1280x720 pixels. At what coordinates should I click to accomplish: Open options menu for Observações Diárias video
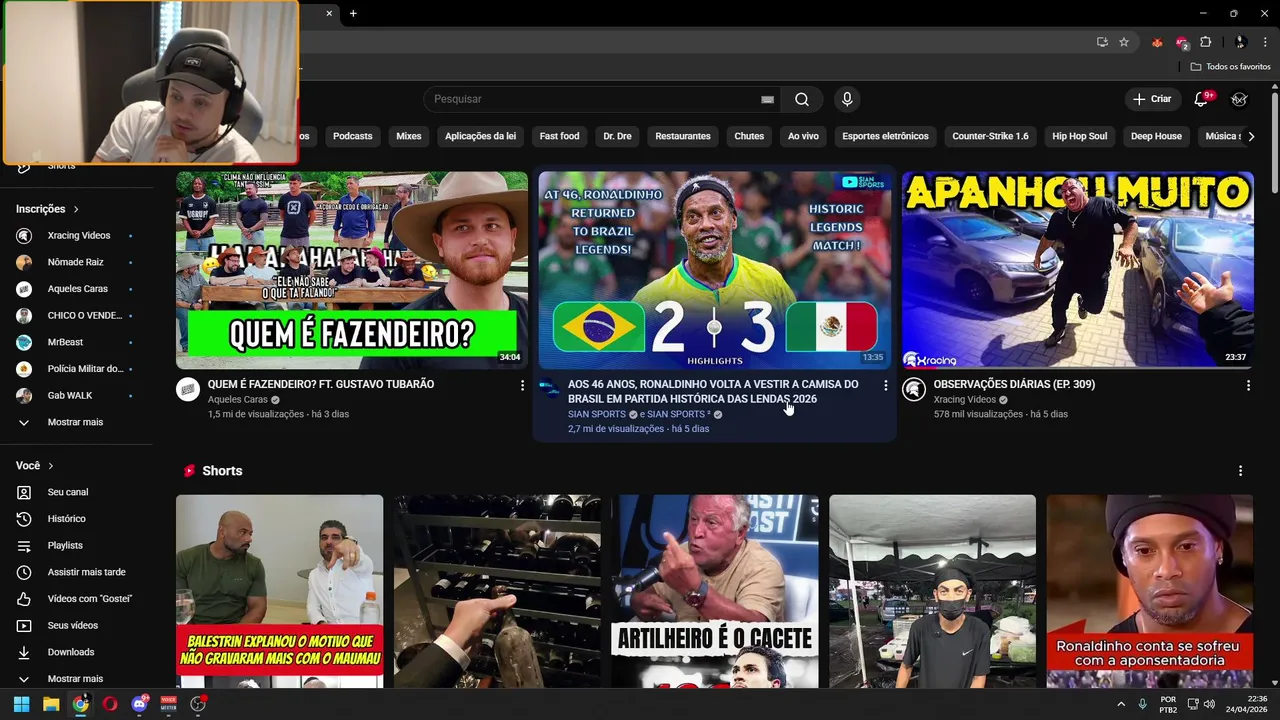click(x=1248, y=385)
